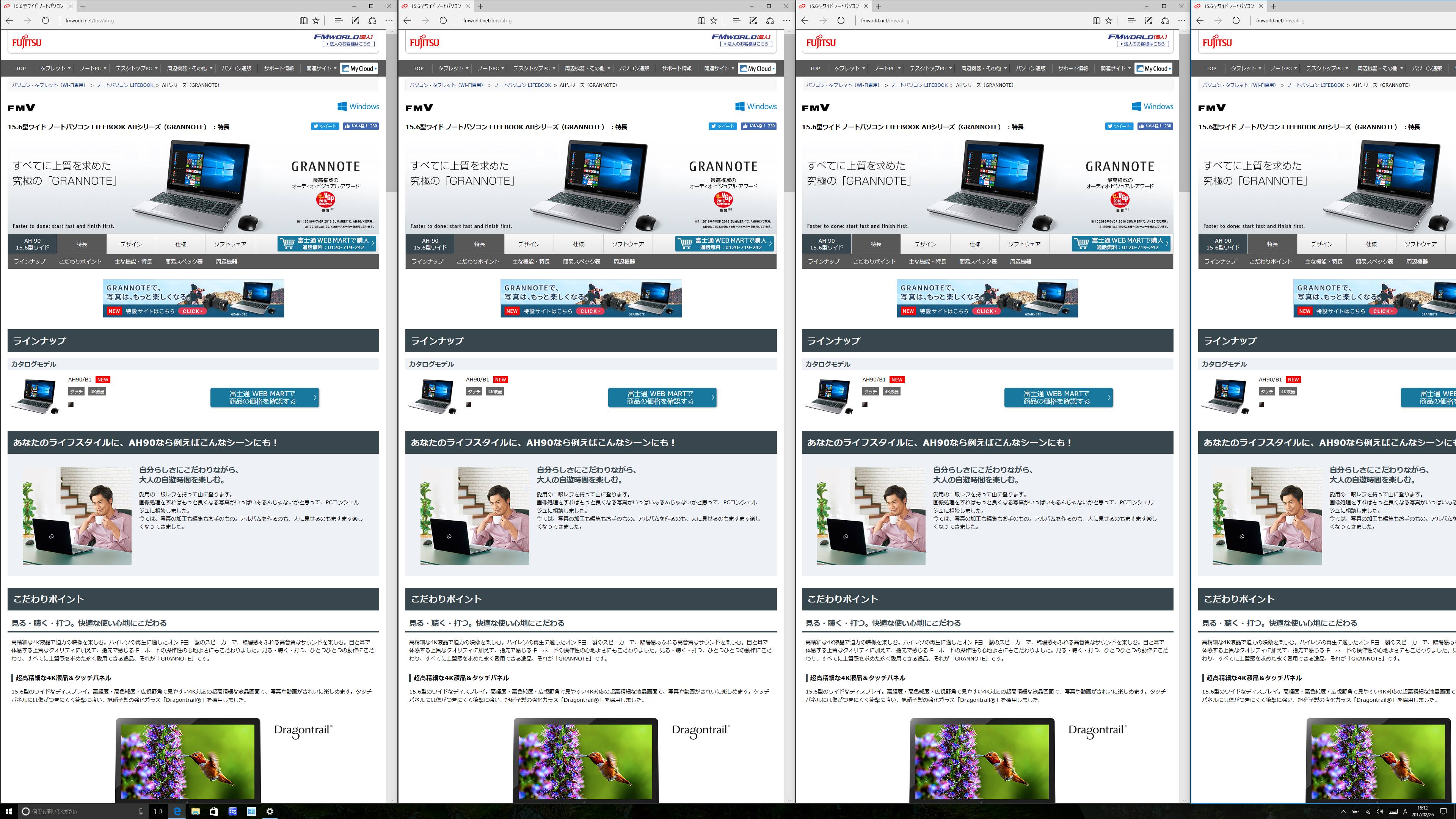Viewport: 1456px width, 819px height.
Task: Click the ノートパソコン LIFEBOOK breadcrumb in the rightmost window
Action: click(1315, 85)
